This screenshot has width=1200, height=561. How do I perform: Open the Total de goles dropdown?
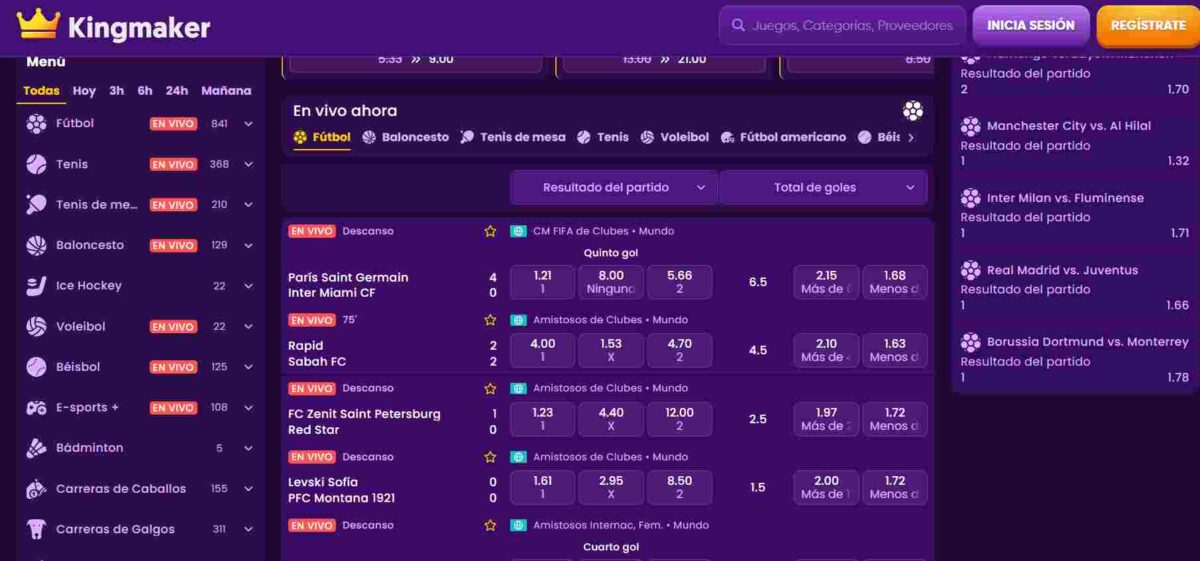point(822,187)
